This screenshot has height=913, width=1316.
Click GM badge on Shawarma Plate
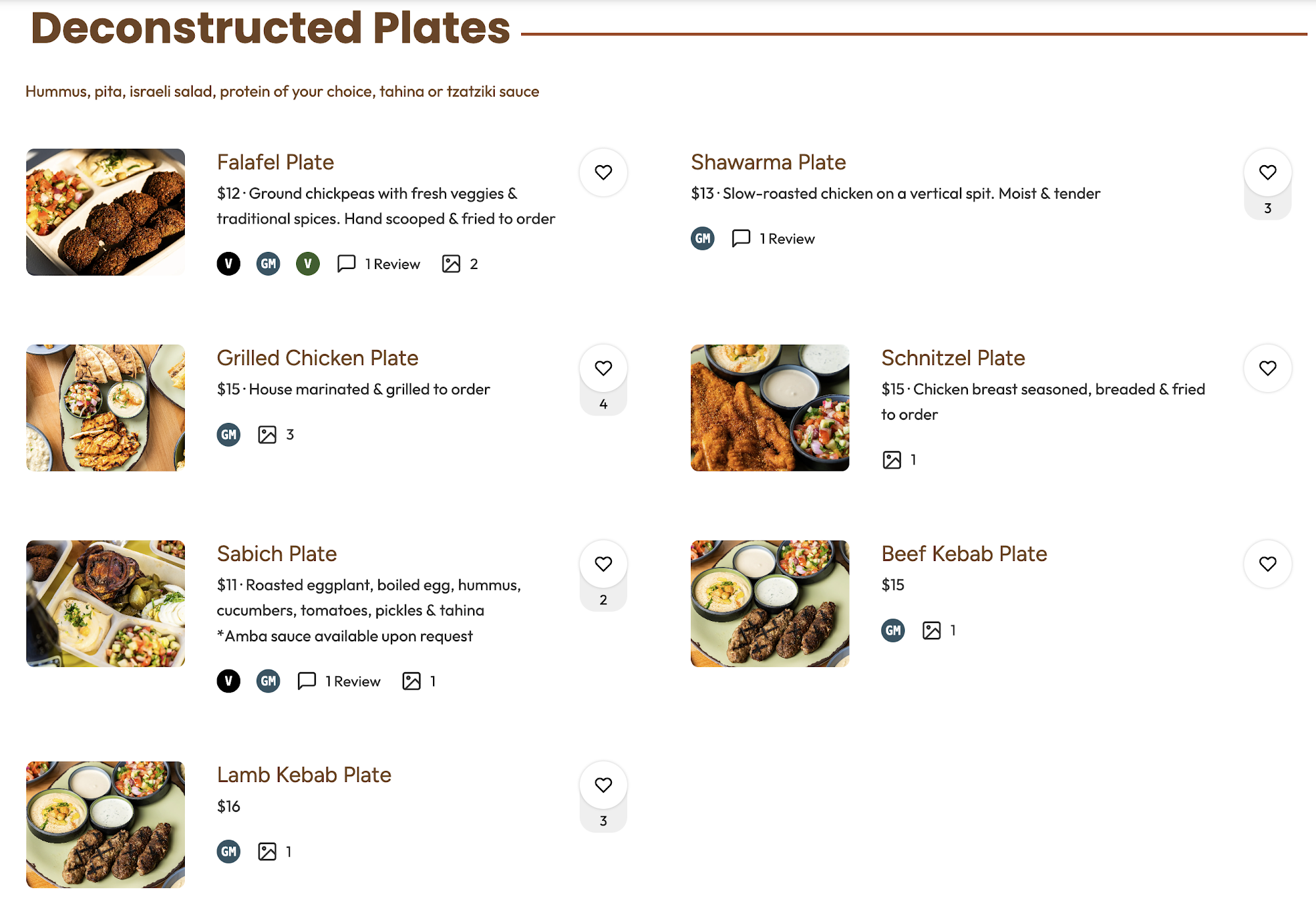coord(703,238)
